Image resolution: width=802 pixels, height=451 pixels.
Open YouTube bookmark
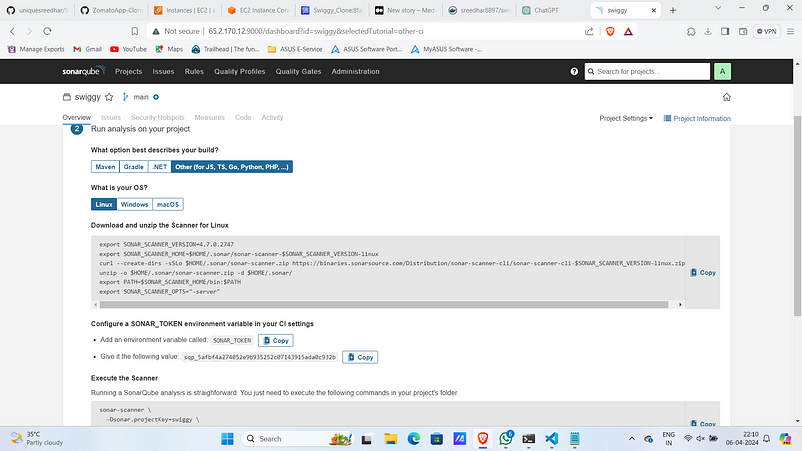tap(128, 49)
